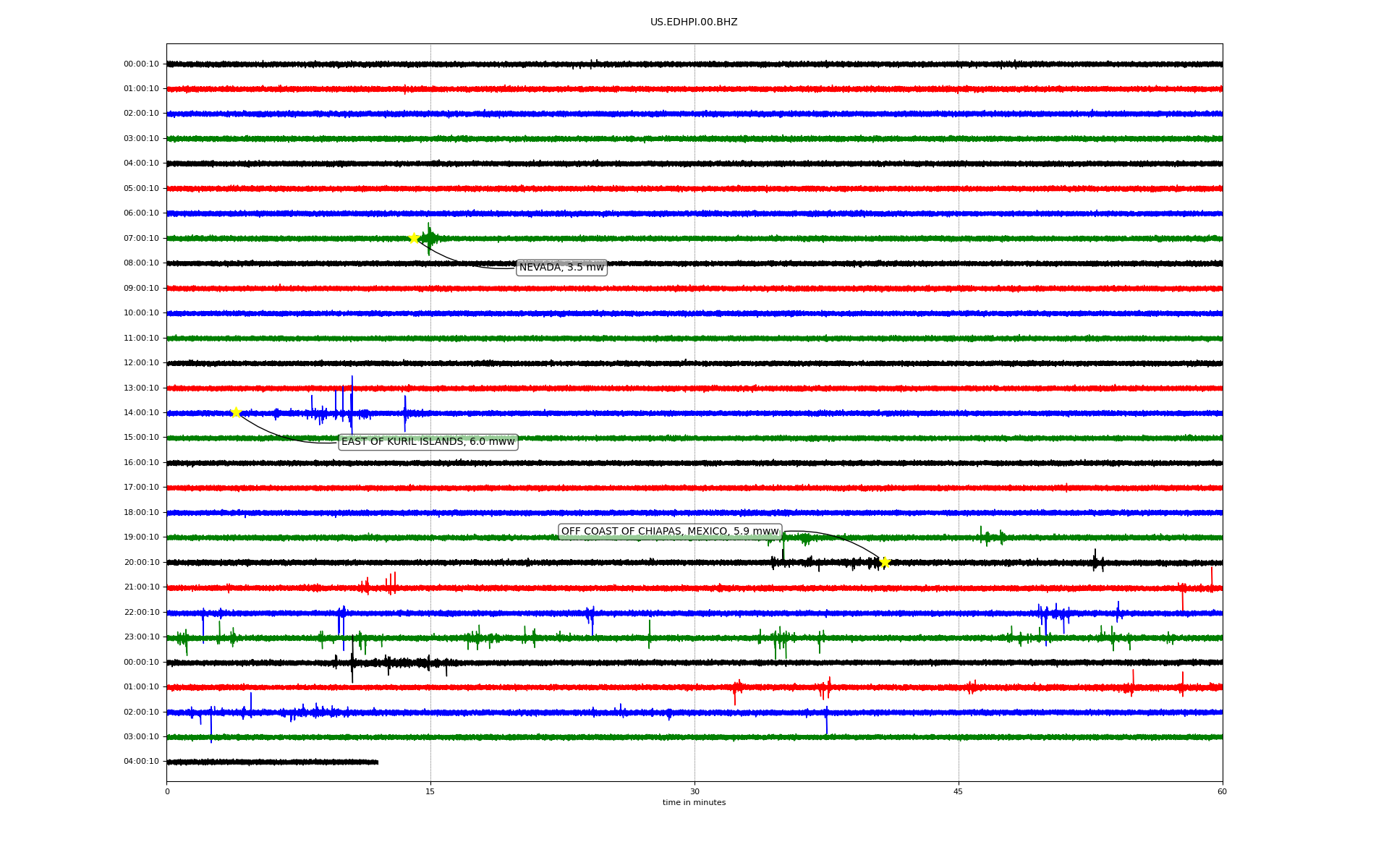Select the yellow star for the Chiapas event
The height and width of the screenshot is (868, 1389).
(884, 562)
